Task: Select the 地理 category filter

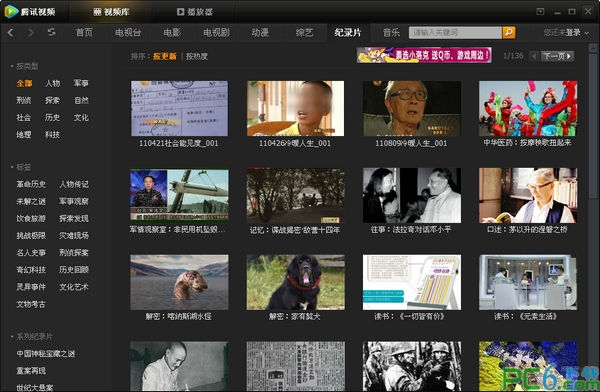Action: coord(23,134)
